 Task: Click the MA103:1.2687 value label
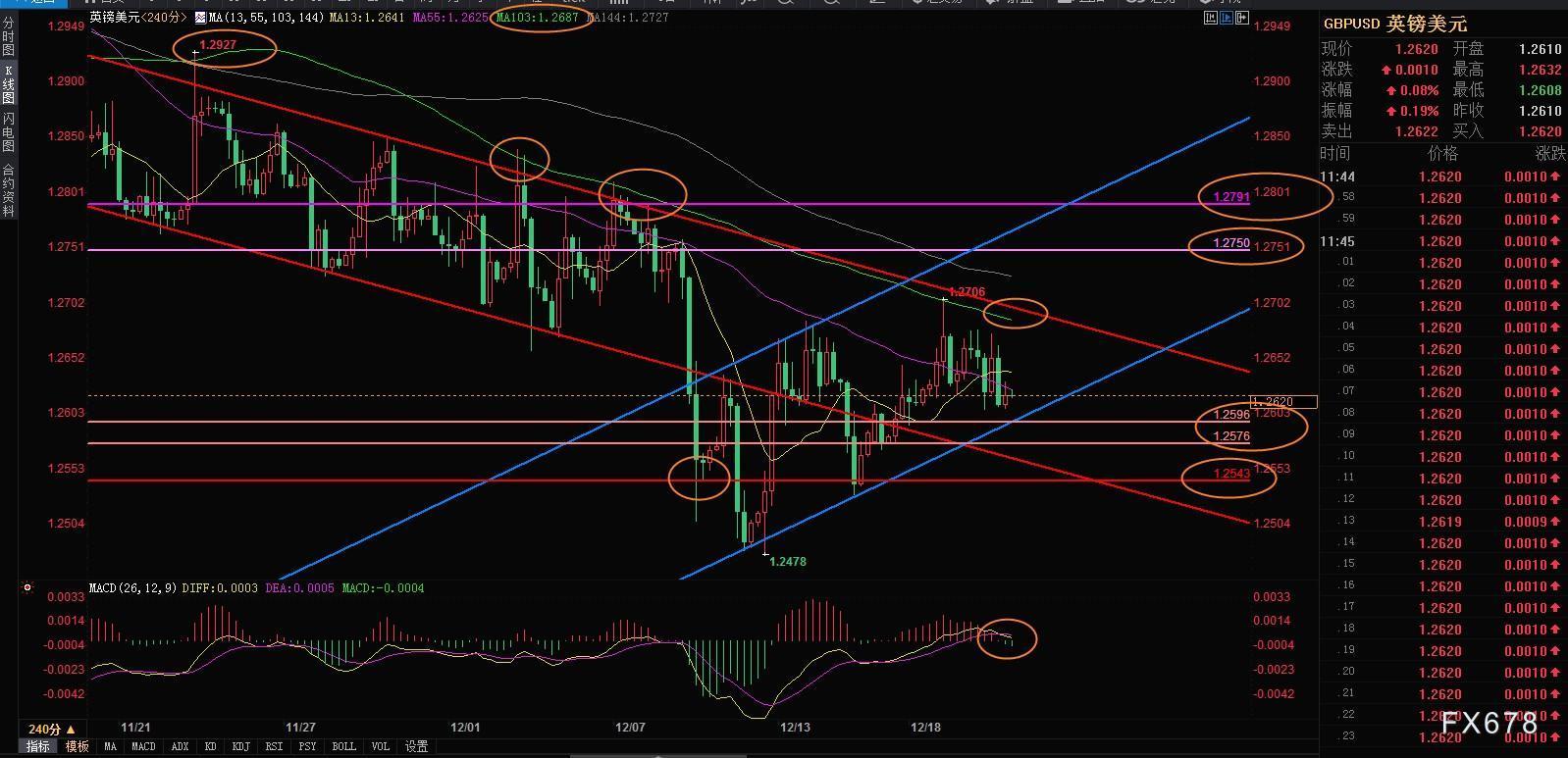(537, 18)
